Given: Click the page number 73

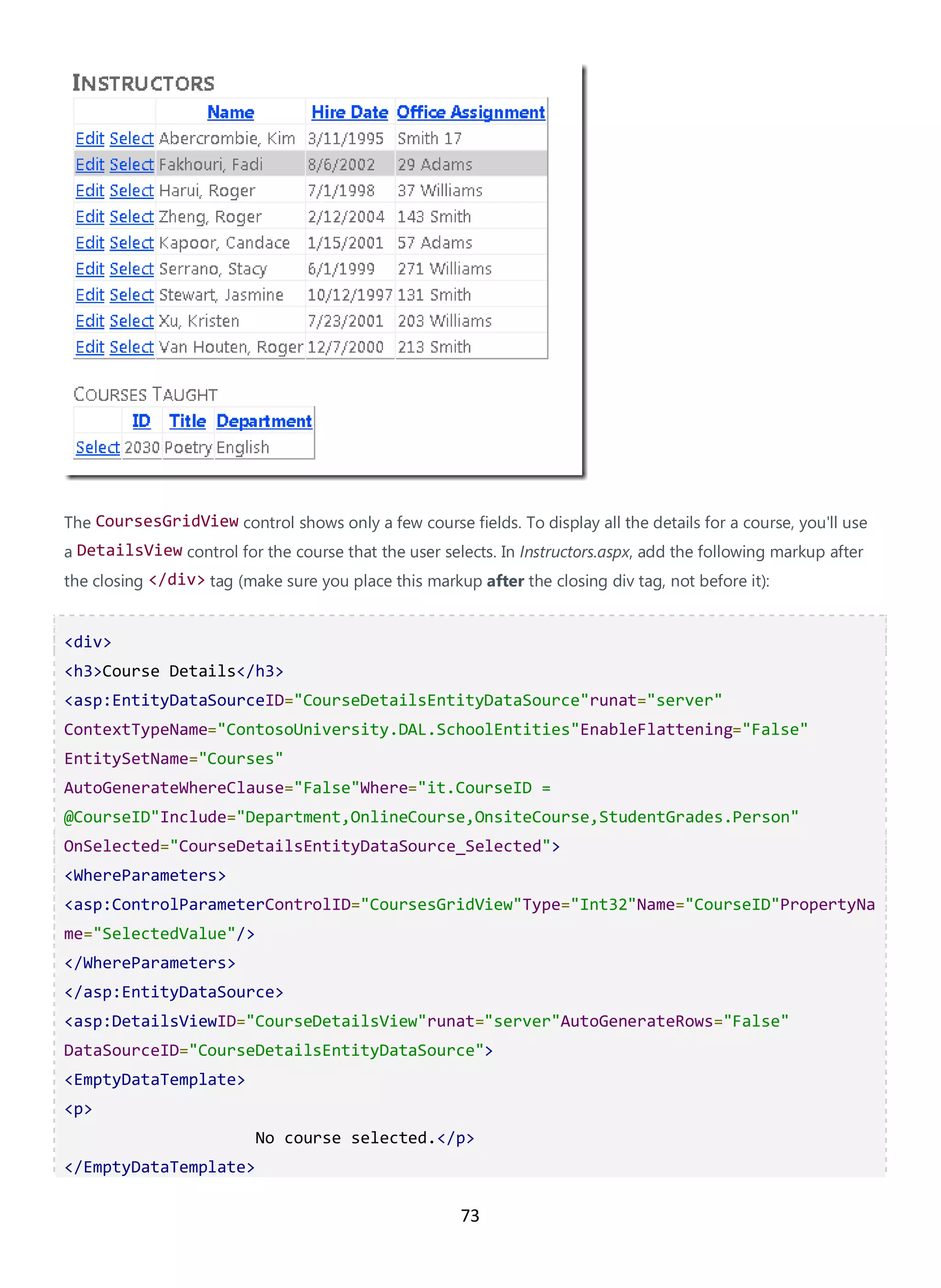Looking at the screenshot, I should click(470, 1216).
